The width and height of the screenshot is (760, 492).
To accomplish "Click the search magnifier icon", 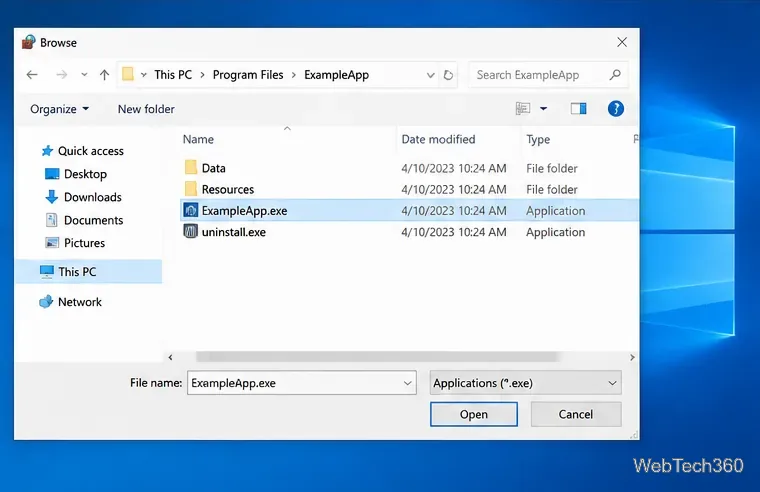I will [x=615, y=75].
